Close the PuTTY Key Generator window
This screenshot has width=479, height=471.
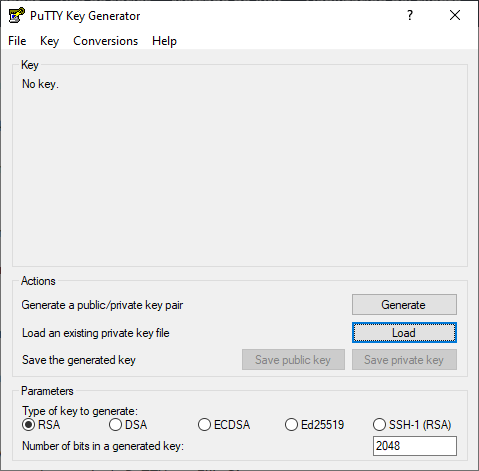coord(455,15)
